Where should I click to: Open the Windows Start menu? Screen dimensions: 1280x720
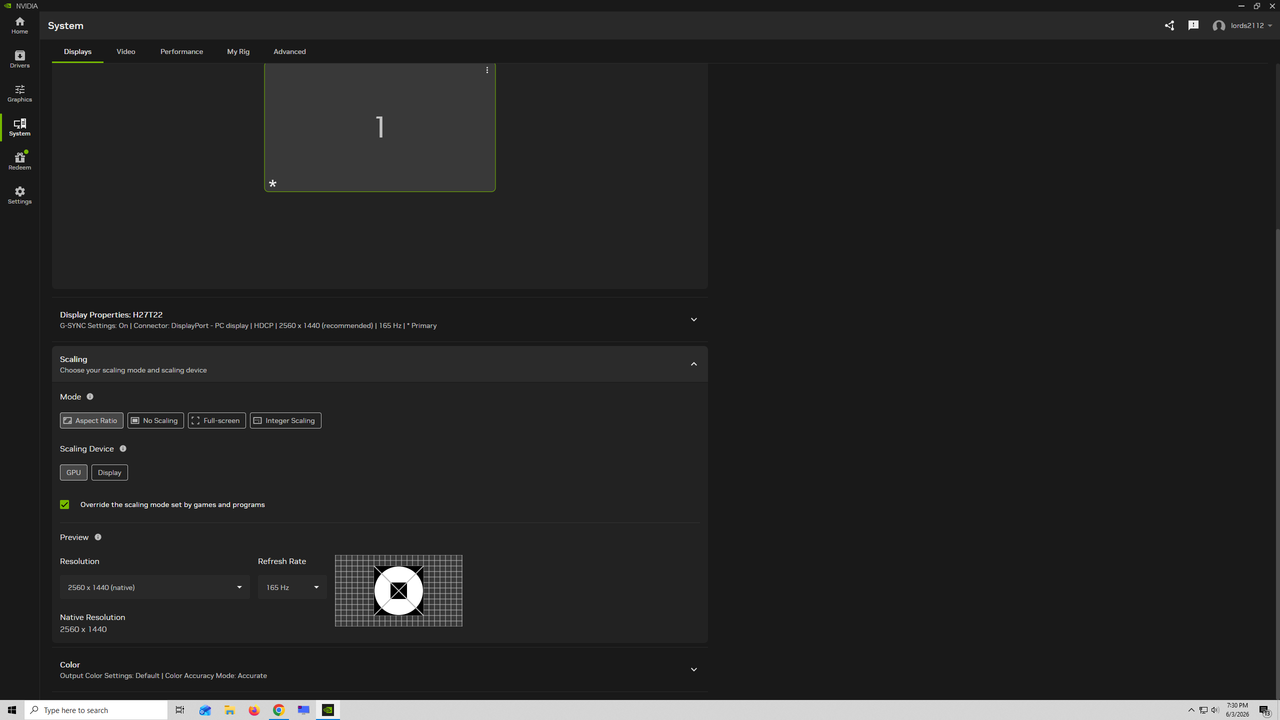pyautogui.click(x=11, y=710)
